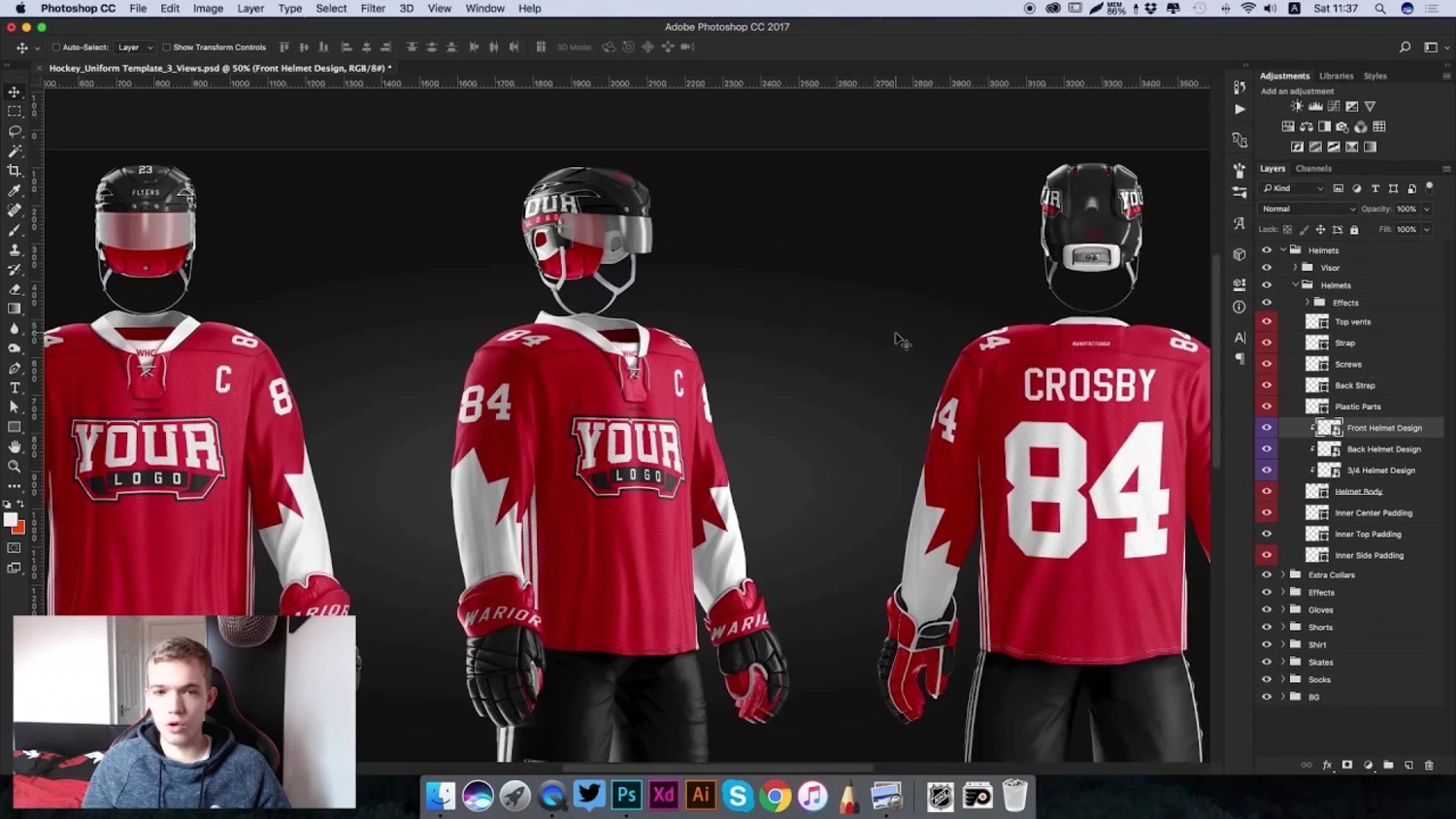Select the Gradient tool

[x=15, y=309]
